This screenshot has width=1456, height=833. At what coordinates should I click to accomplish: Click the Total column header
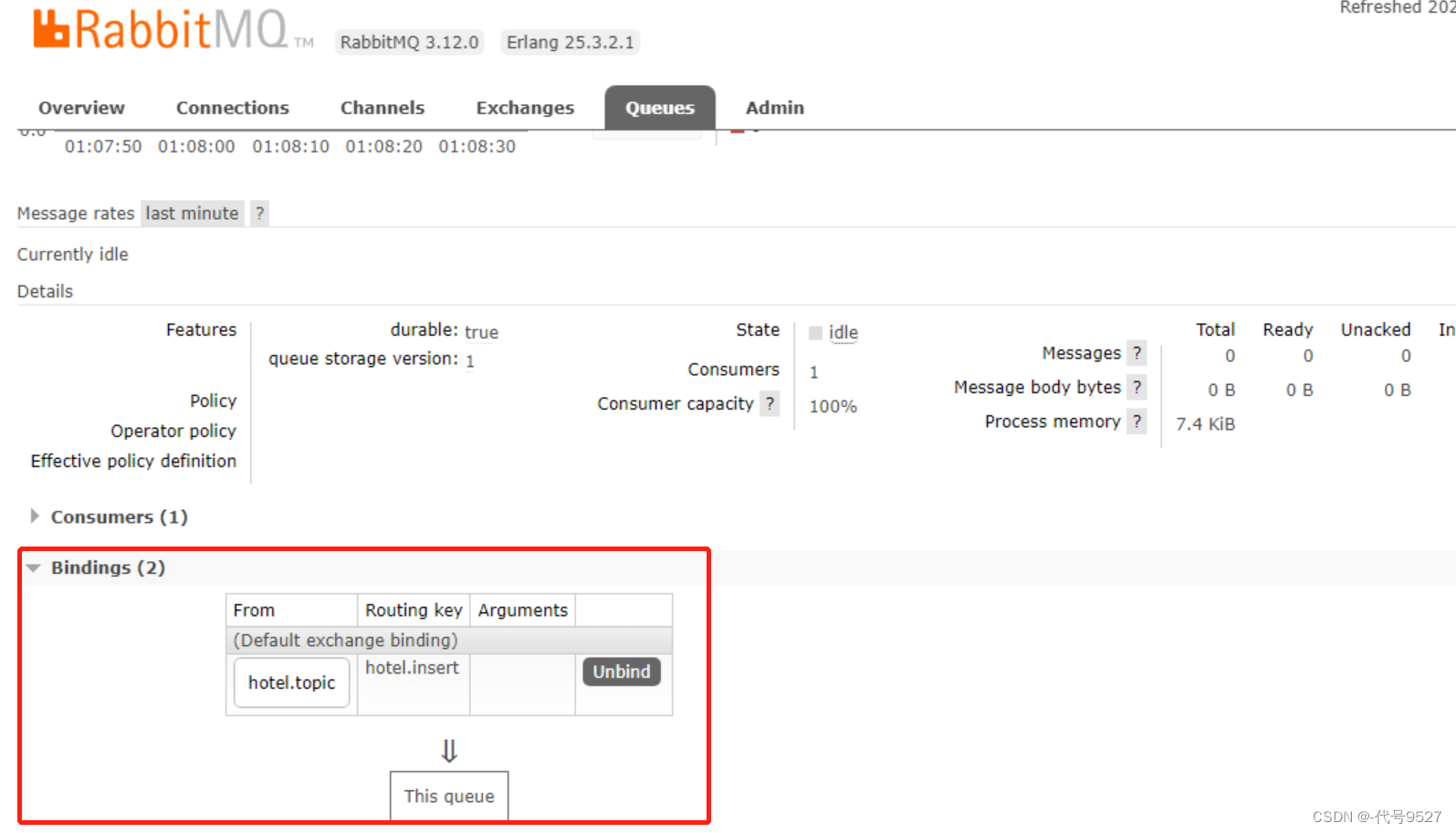pos(1215,329)
